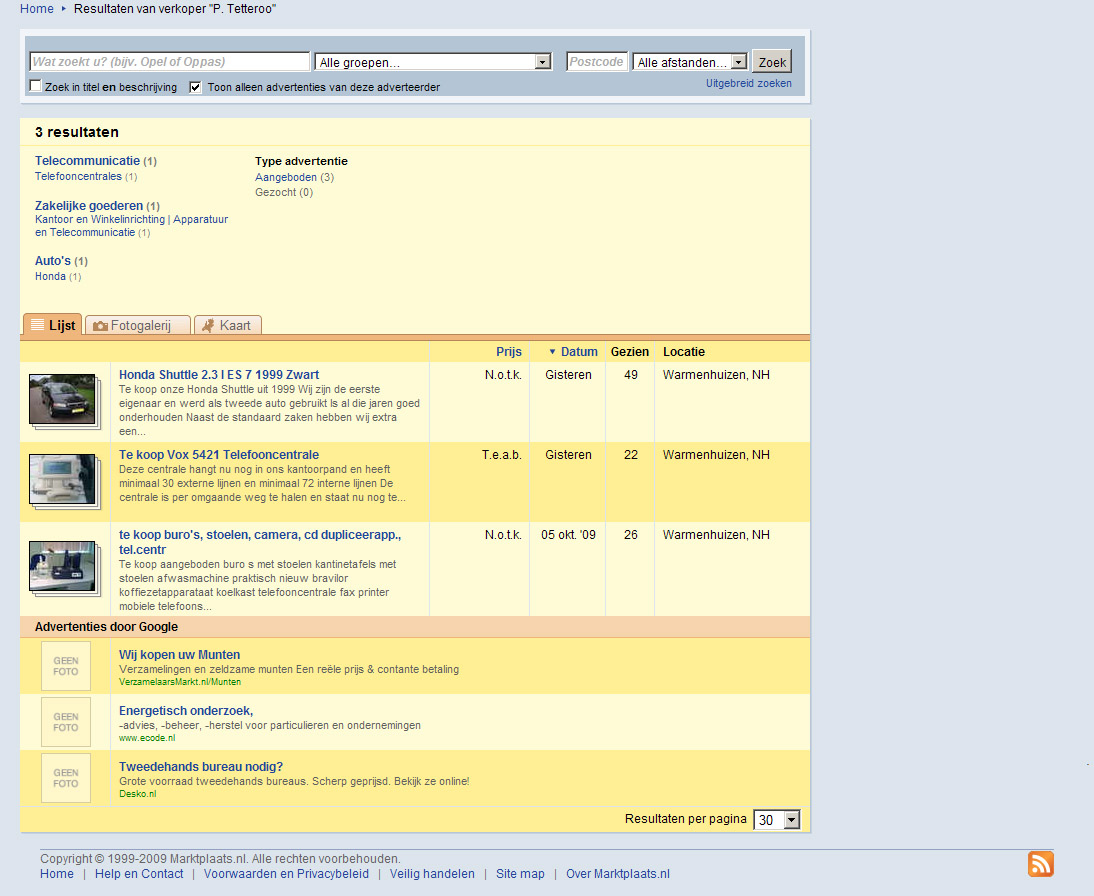Sort results by the Prijs column
1094x896 pixels.
[508, 352]
